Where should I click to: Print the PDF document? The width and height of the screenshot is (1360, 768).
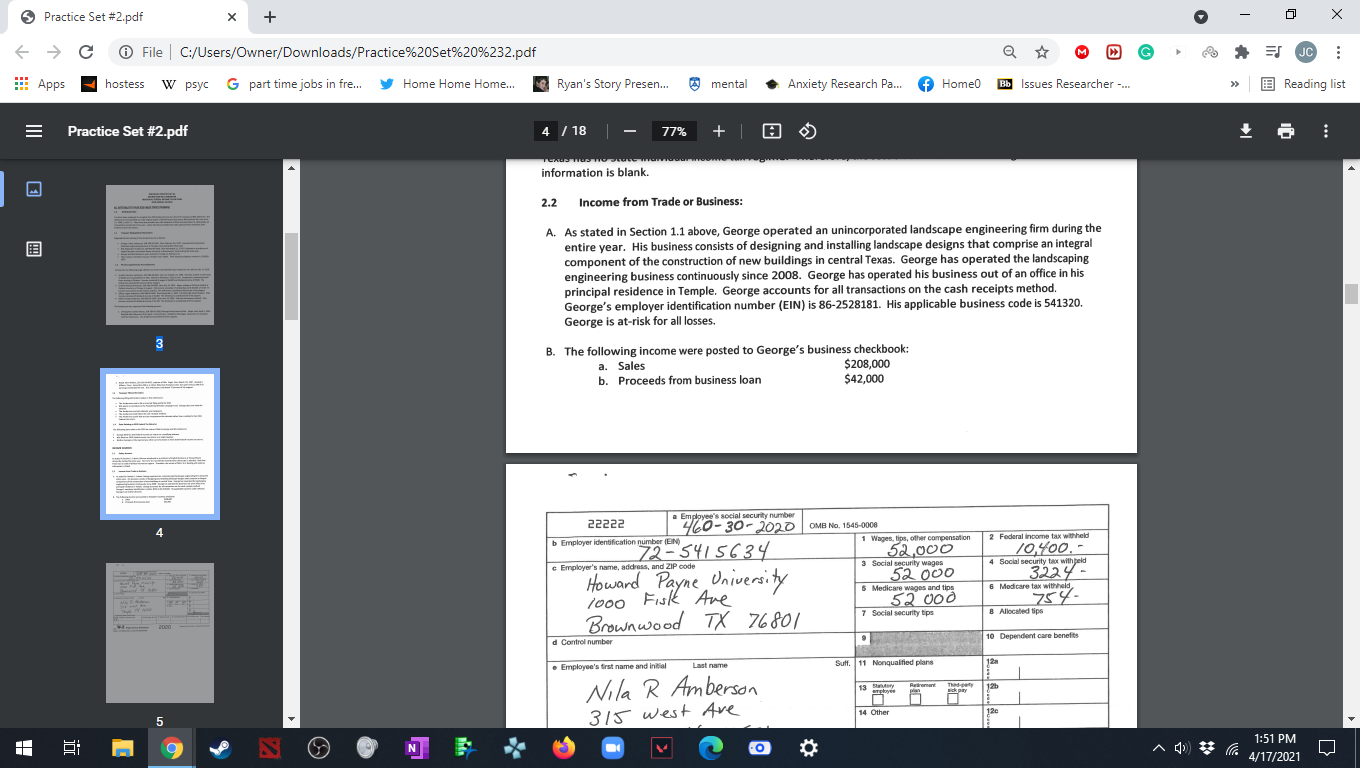point(1286,131)
